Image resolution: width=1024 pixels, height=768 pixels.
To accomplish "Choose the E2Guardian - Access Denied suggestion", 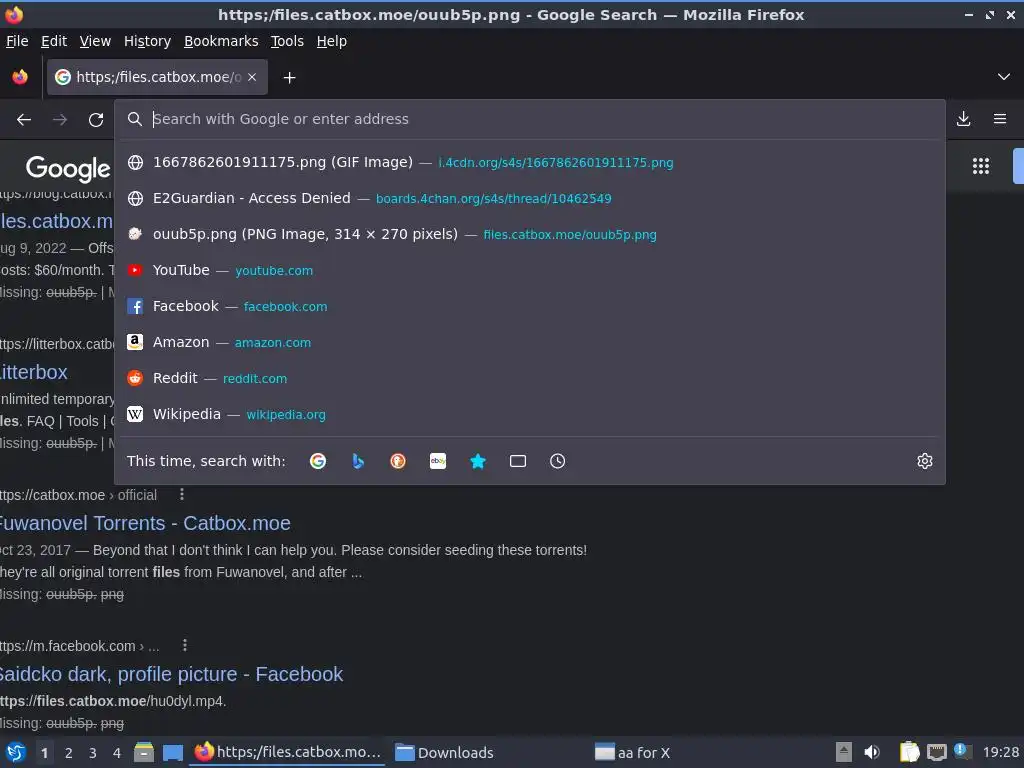I will coord(530,198).
